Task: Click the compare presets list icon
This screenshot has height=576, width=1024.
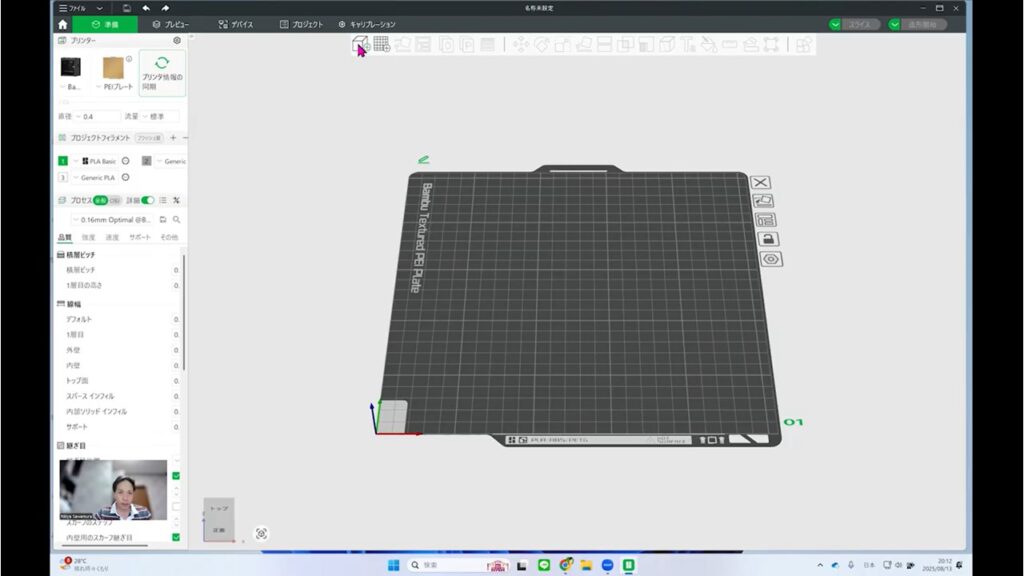Action: click(x=163, y=200)
